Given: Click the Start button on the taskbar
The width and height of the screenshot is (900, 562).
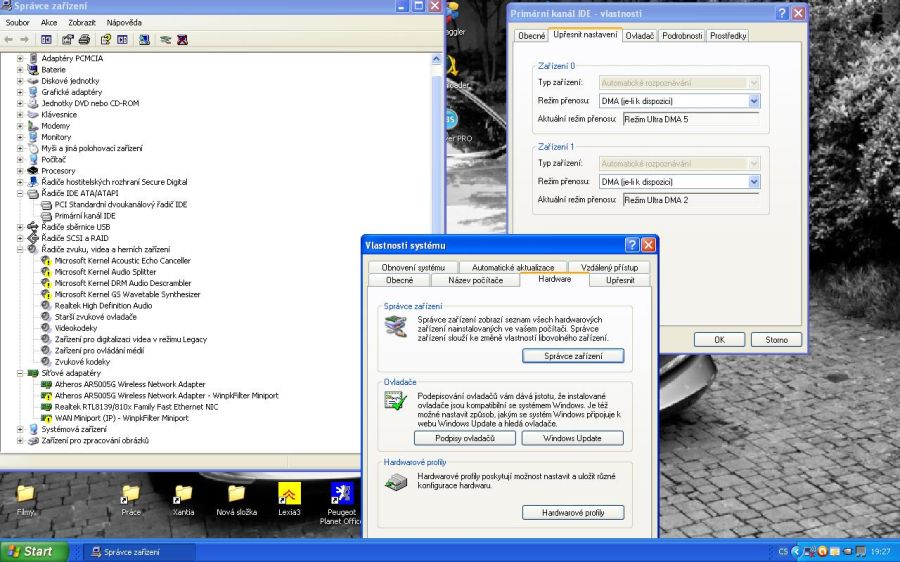Looking at the screenshot, I should pyautogui.click(x=34, y=551).
